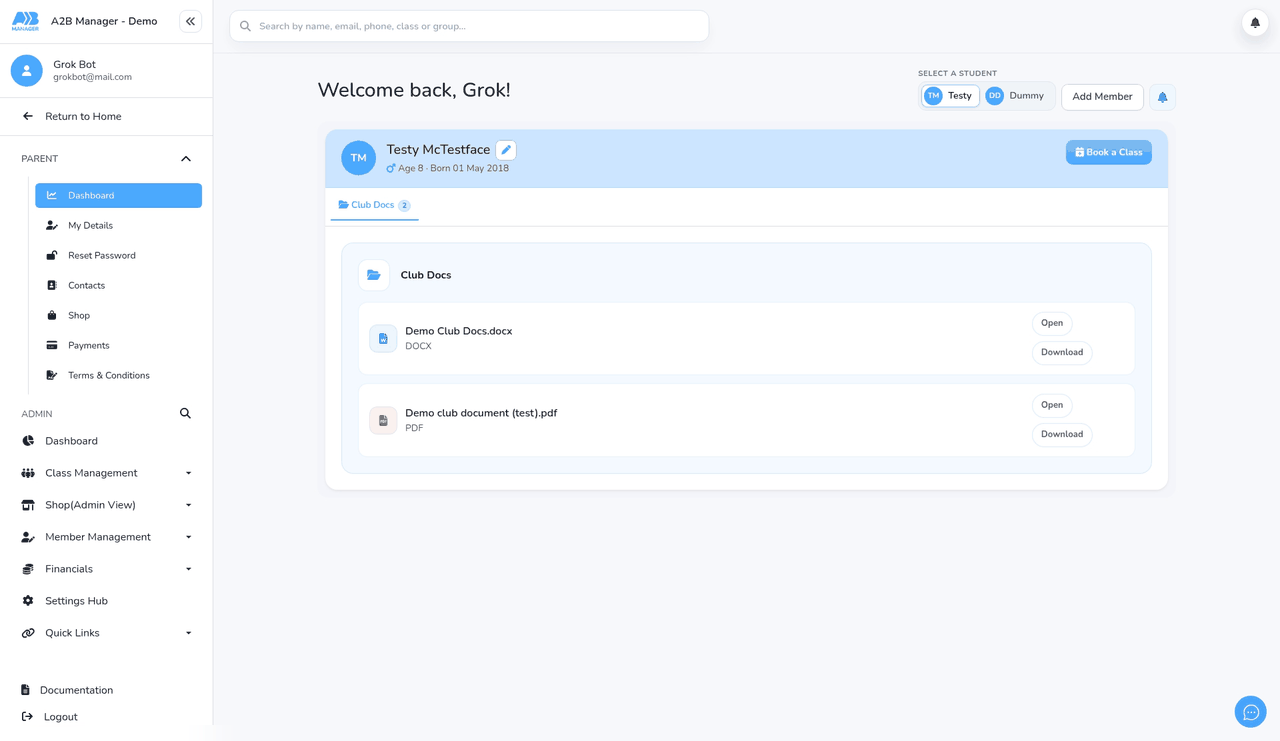Focus the global search input field
The image size is (1280, 741).
pyautogui.click(x=469, y=26)
